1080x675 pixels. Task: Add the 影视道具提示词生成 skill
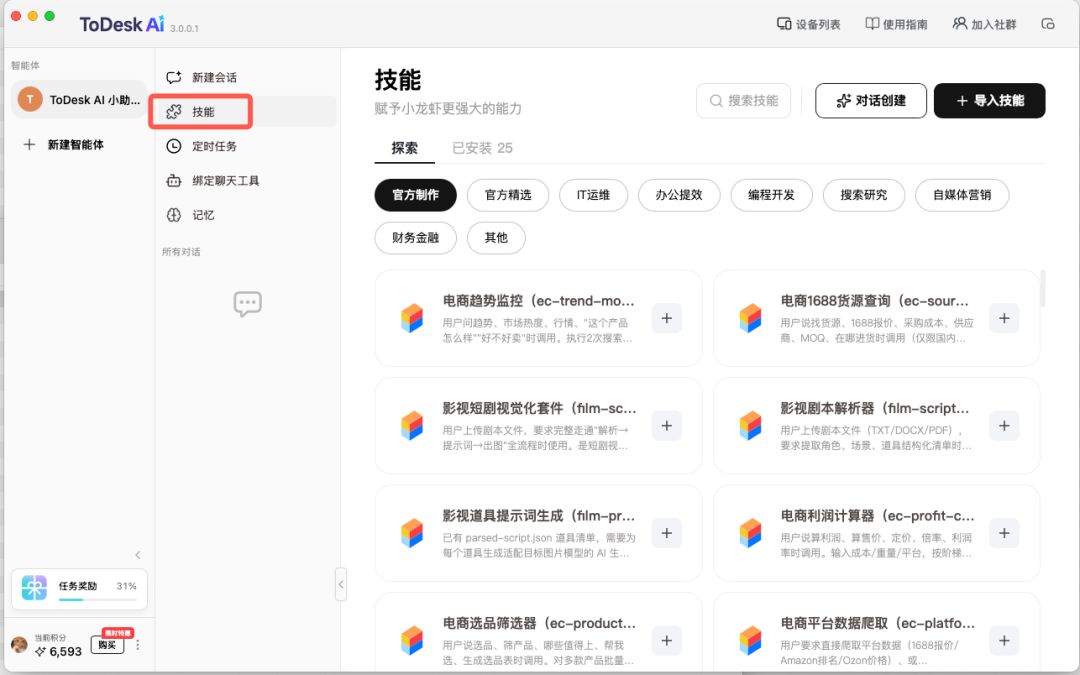pyautogui.click(x=667, y=533)
